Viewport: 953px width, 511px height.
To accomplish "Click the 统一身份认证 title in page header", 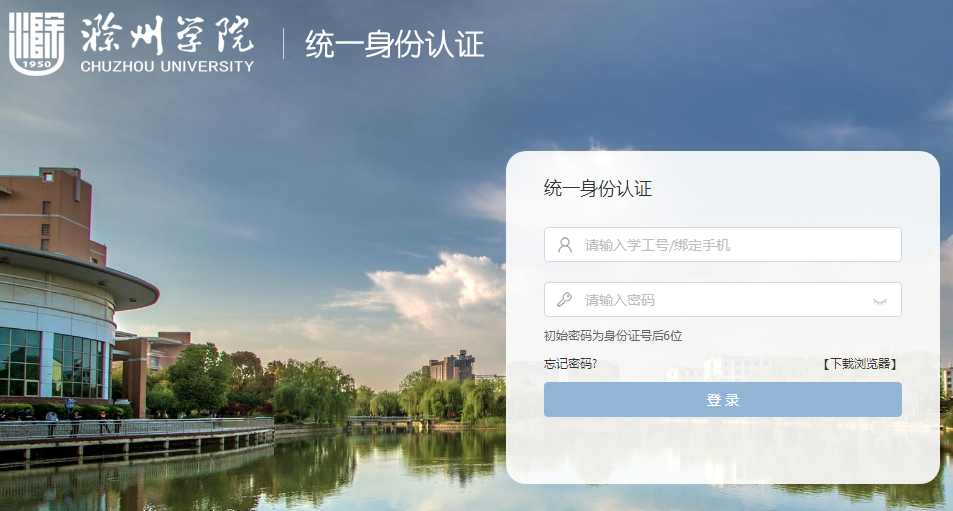I will [x=394, y=44].
